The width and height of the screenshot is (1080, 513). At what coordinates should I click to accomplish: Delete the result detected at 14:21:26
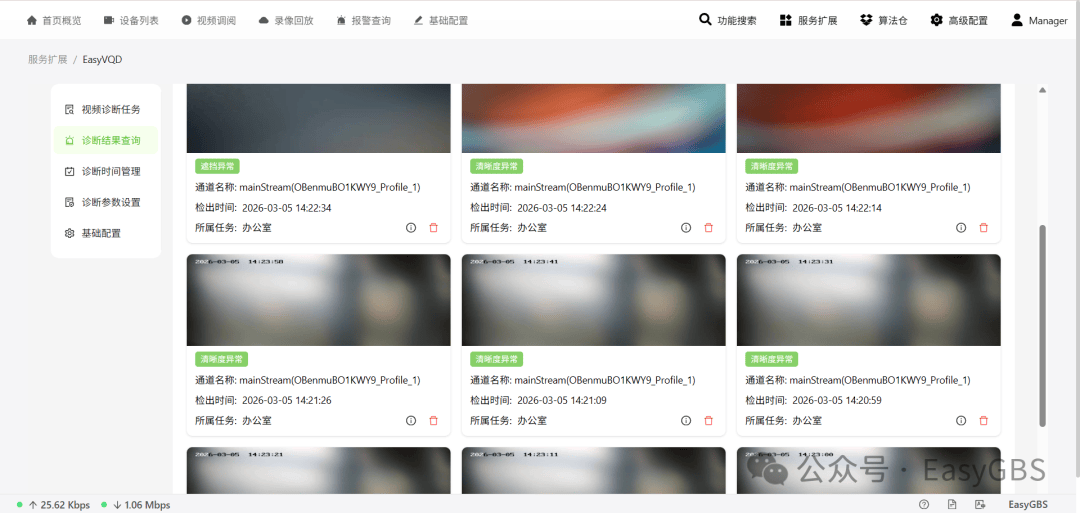(433, 421)
